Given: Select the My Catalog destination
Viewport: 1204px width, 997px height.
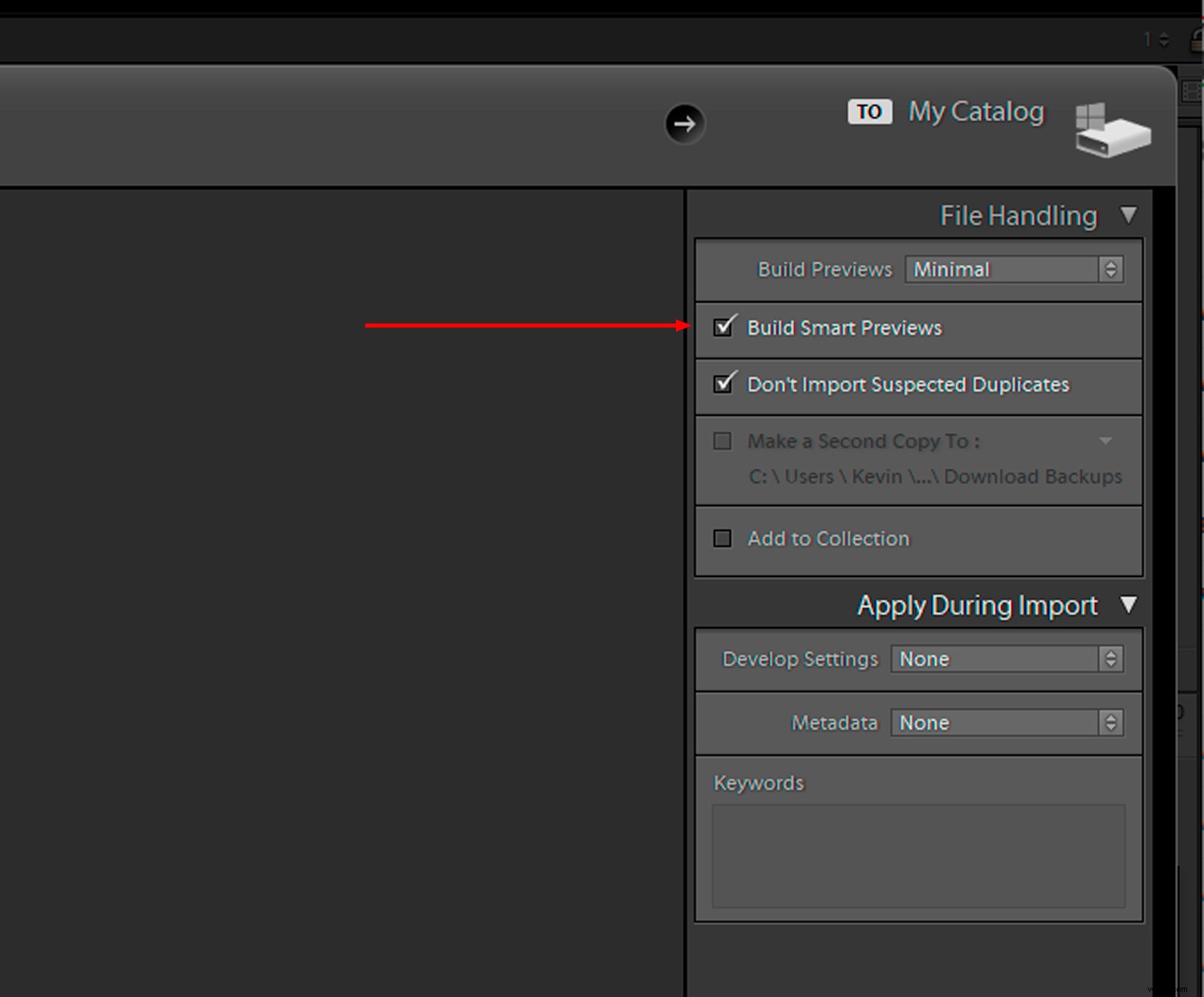Looking at the screenshot, I should click(975, 112).
